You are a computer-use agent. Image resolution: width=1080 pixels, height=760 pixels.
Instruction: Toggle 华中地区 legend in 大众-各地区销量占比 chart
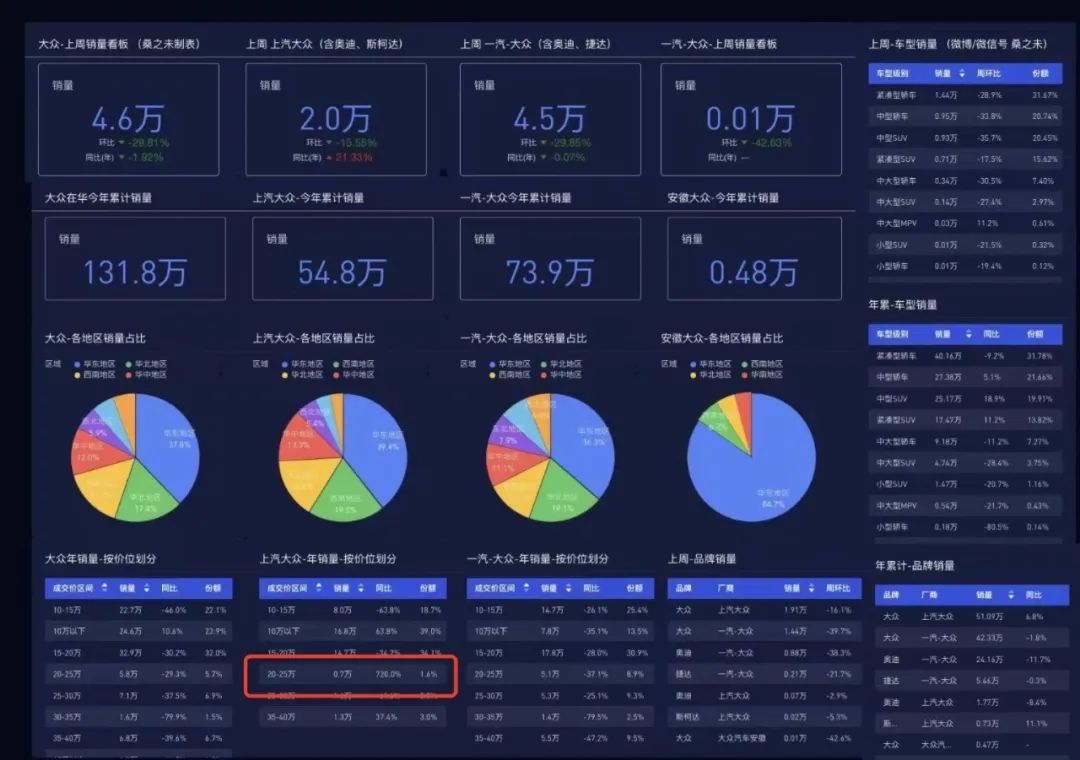[x=146, y=375]
